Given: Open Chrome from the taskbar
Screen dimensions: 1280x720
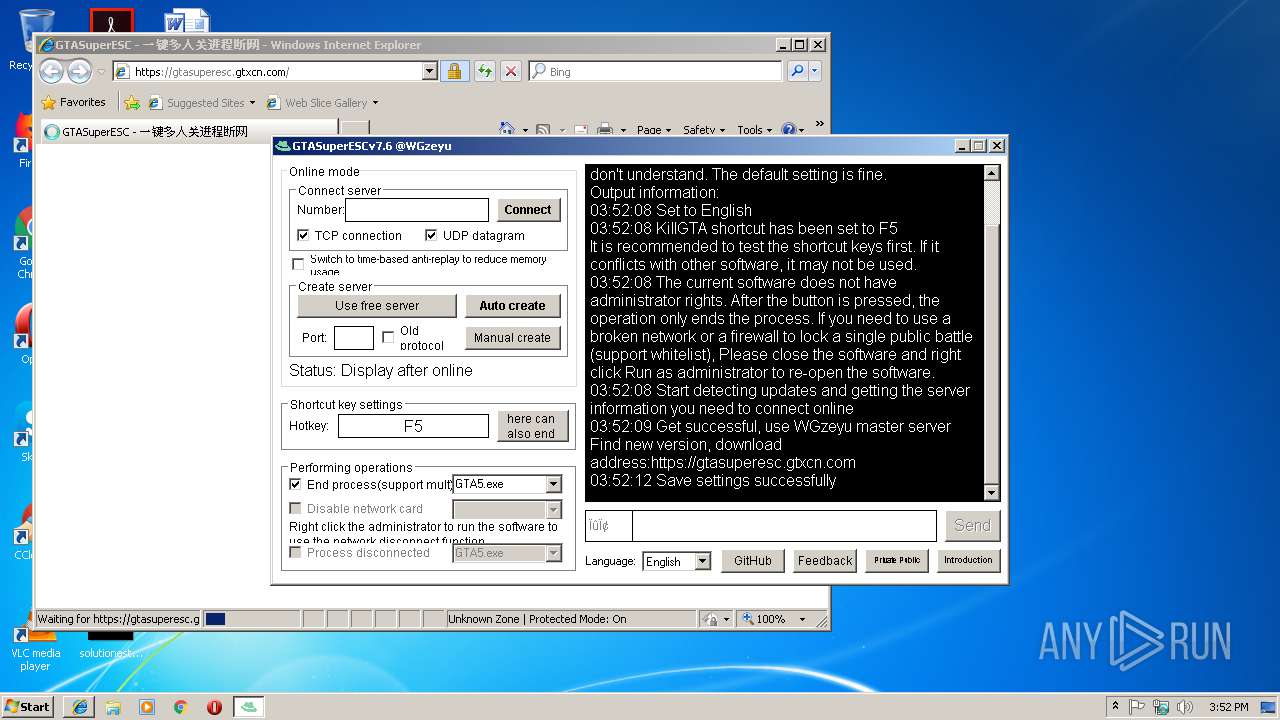Looking at the screenshot, I should tap(181, 706).
